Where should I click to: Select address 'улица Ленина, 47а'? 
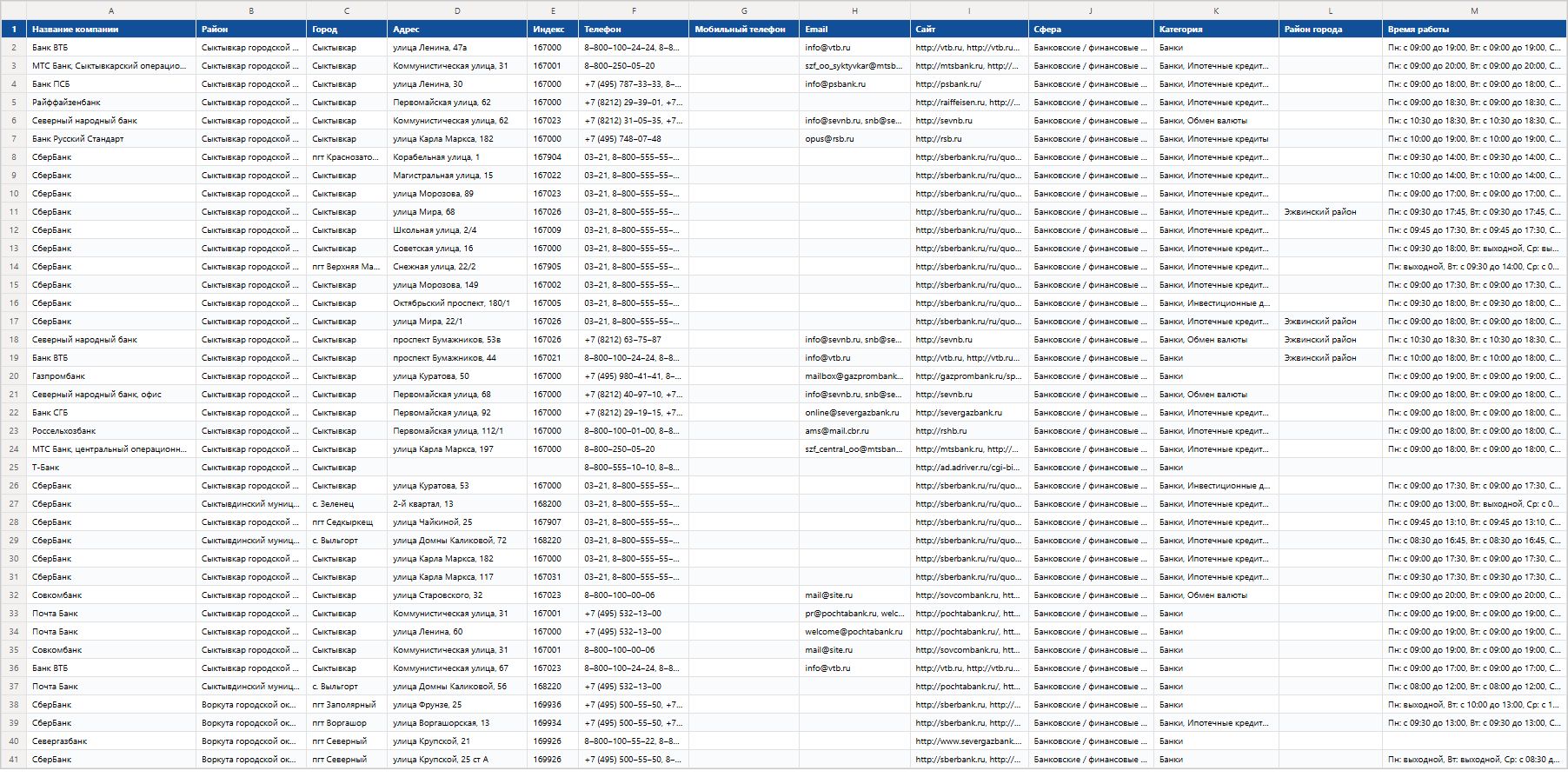pos(457,48)
